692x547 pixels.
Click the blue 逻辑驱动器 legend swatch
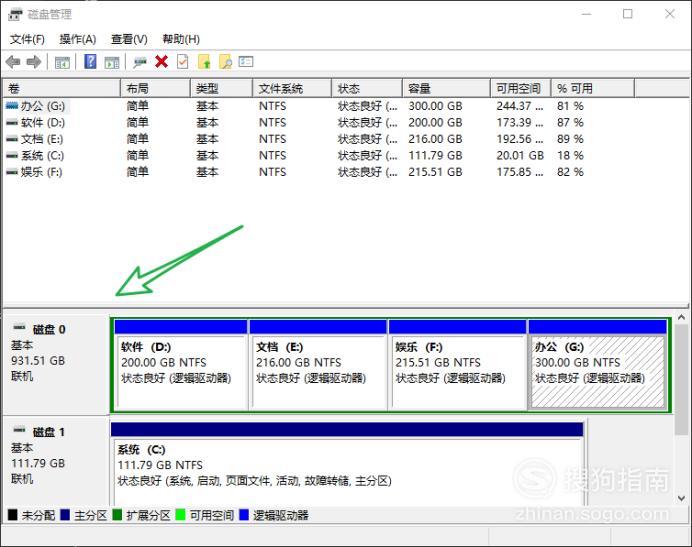click(x=244, y=515)
